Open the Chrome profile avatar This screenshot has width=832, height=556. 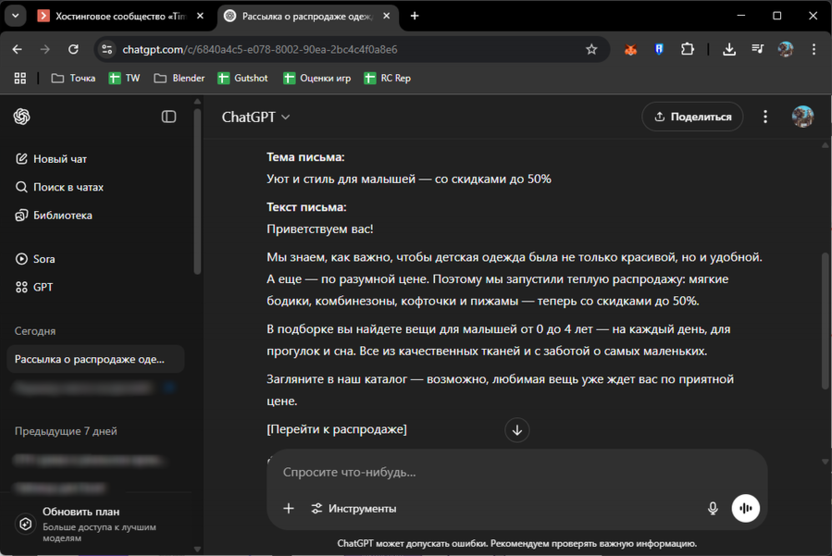pos(785,49)
